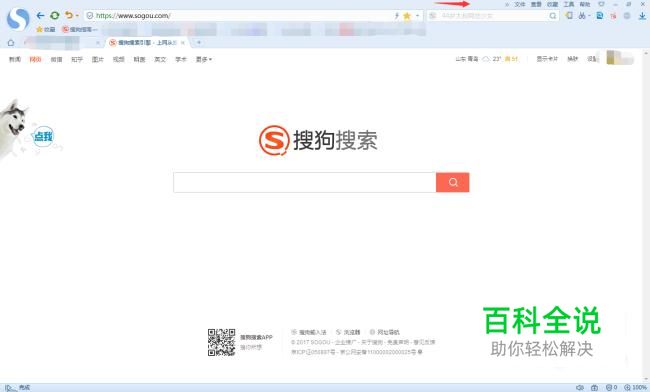
Task: Close the first blurred tab
Action: click(98, 43)
